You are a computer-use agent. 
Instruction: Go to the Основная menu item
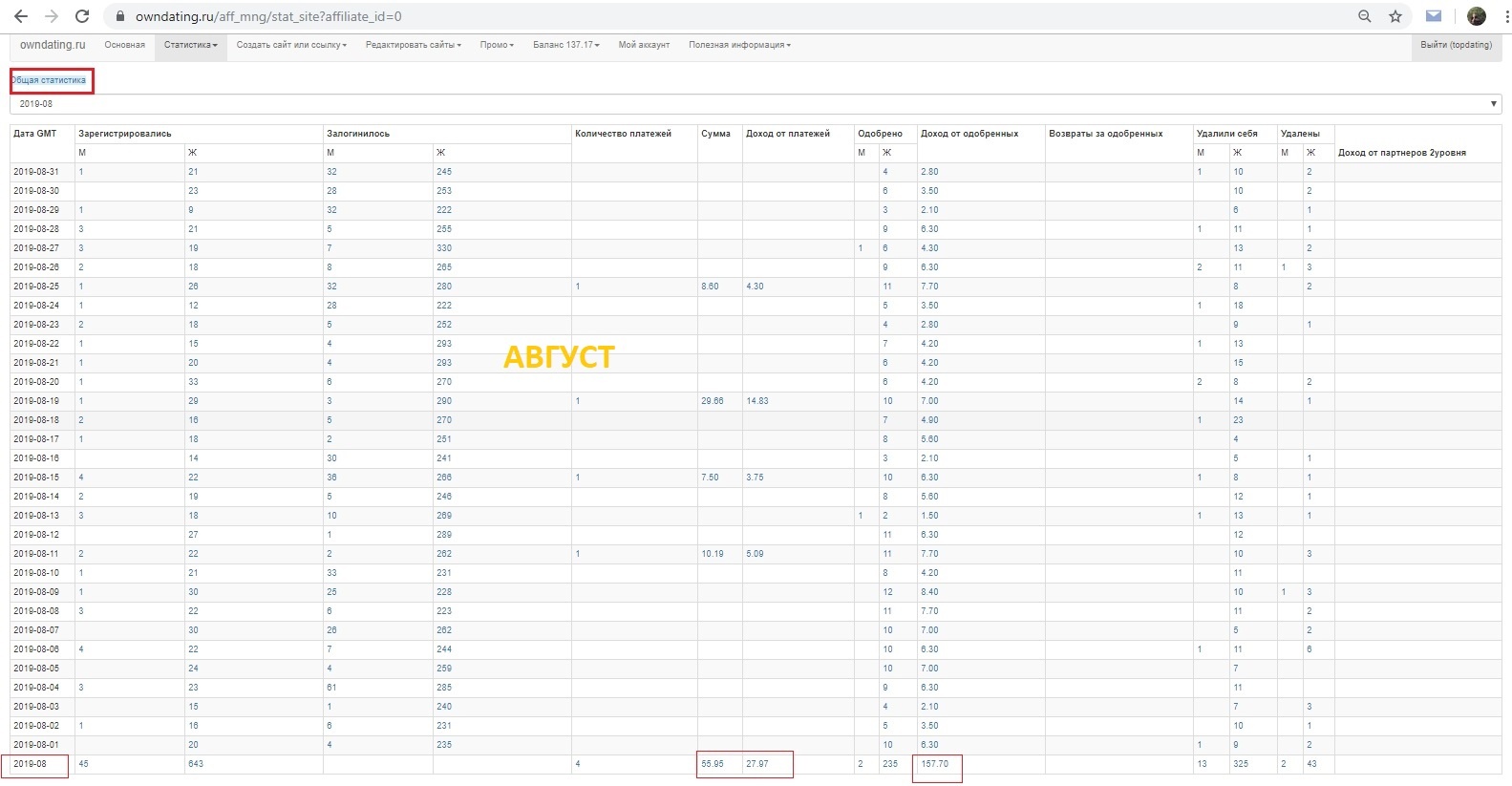(125, 45)
